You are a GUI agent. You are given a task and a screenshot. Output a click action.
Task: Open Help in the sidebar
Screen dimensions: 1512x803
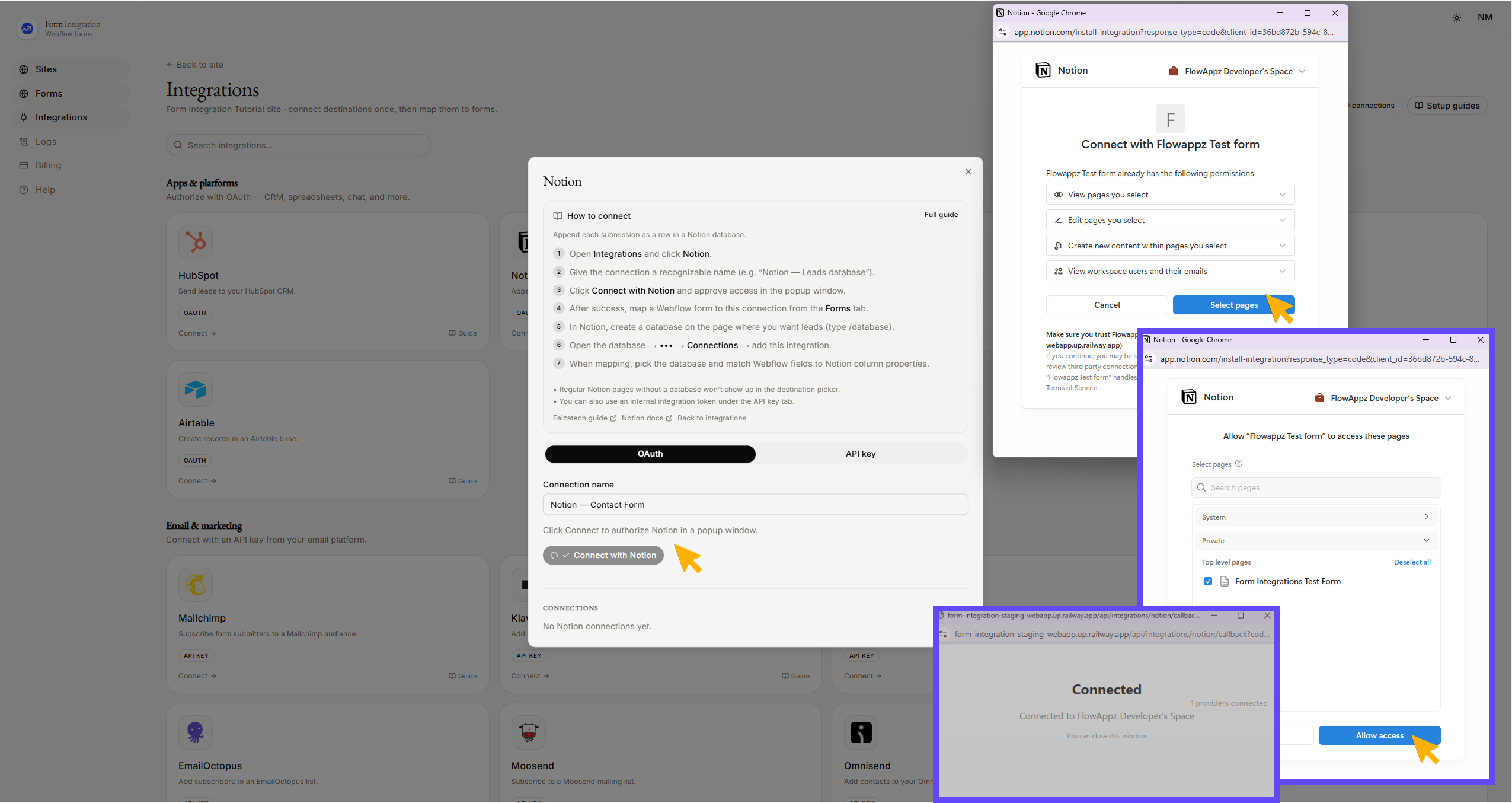[x=71, y=190]
